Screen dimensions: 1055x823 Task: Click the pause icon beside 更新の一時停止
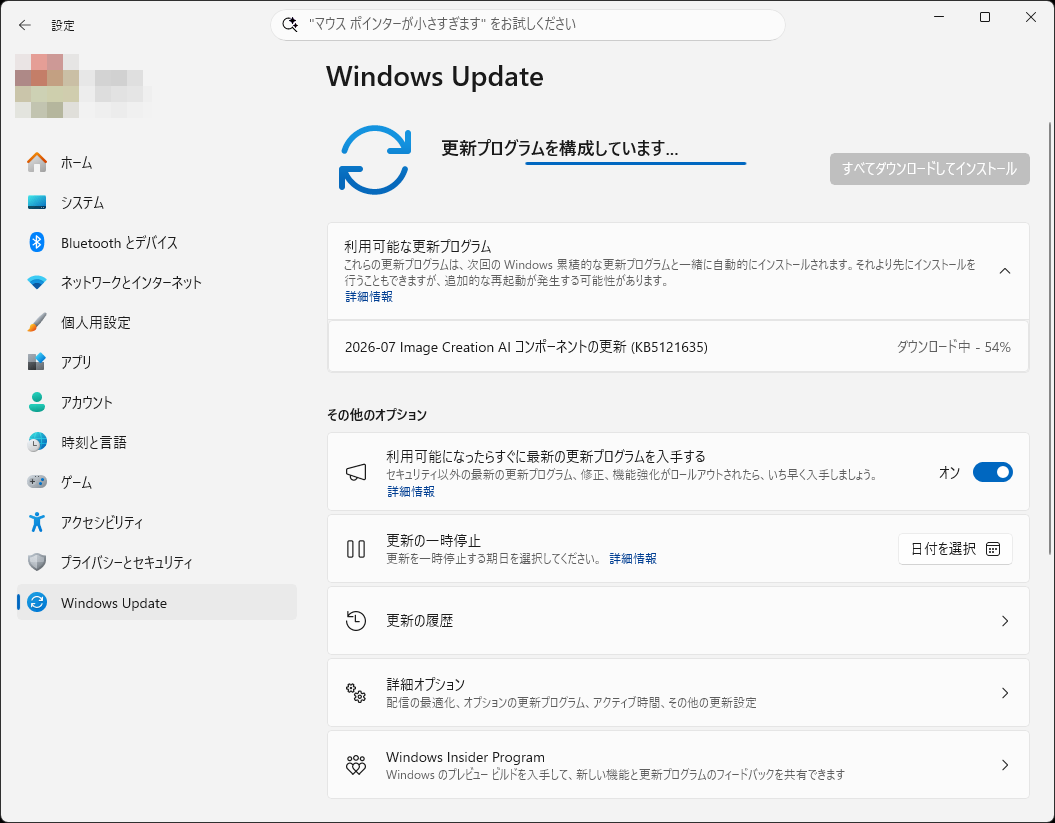point(356,549)
